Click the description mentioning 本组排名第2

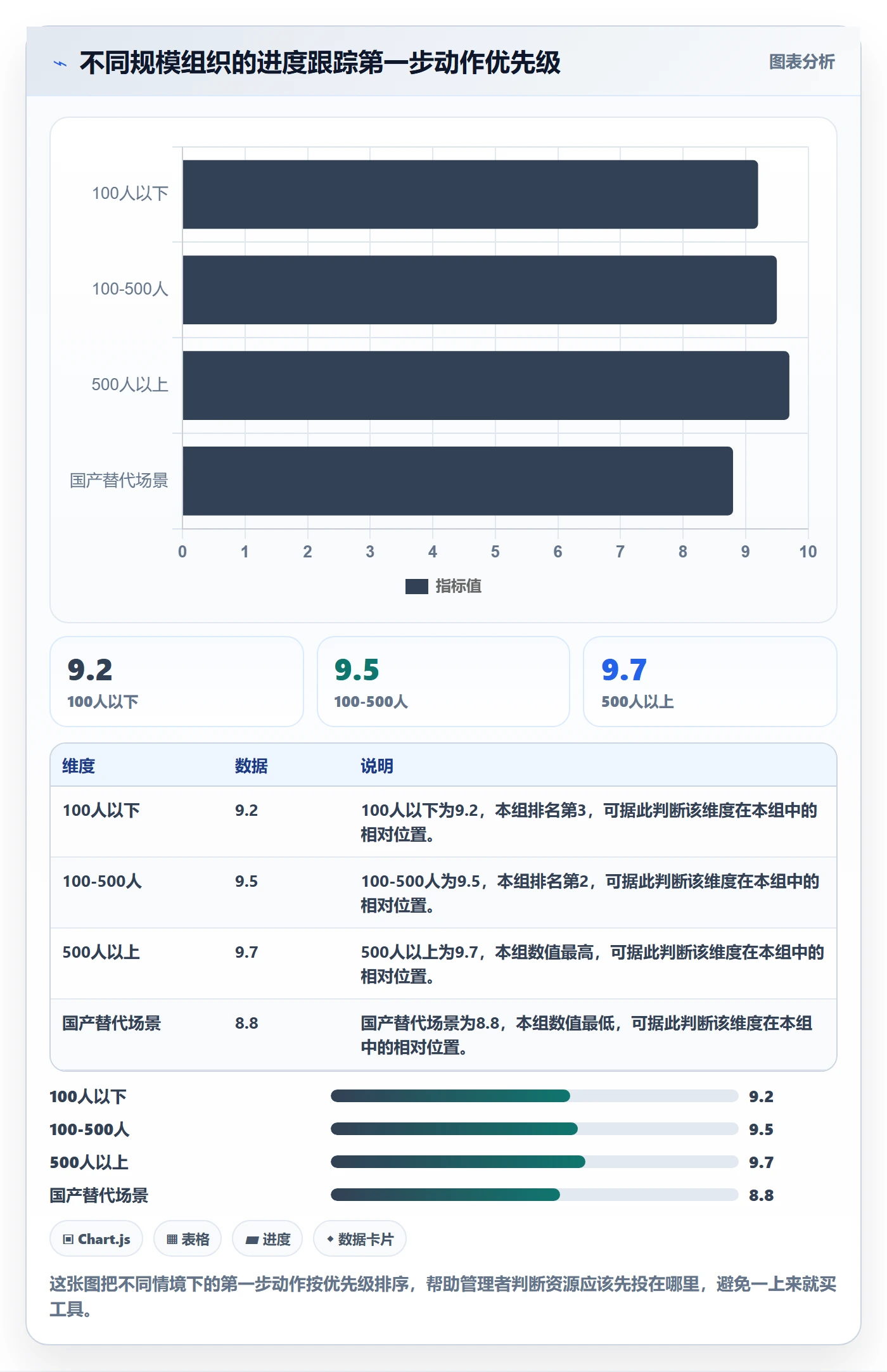(x=590, y=893)
